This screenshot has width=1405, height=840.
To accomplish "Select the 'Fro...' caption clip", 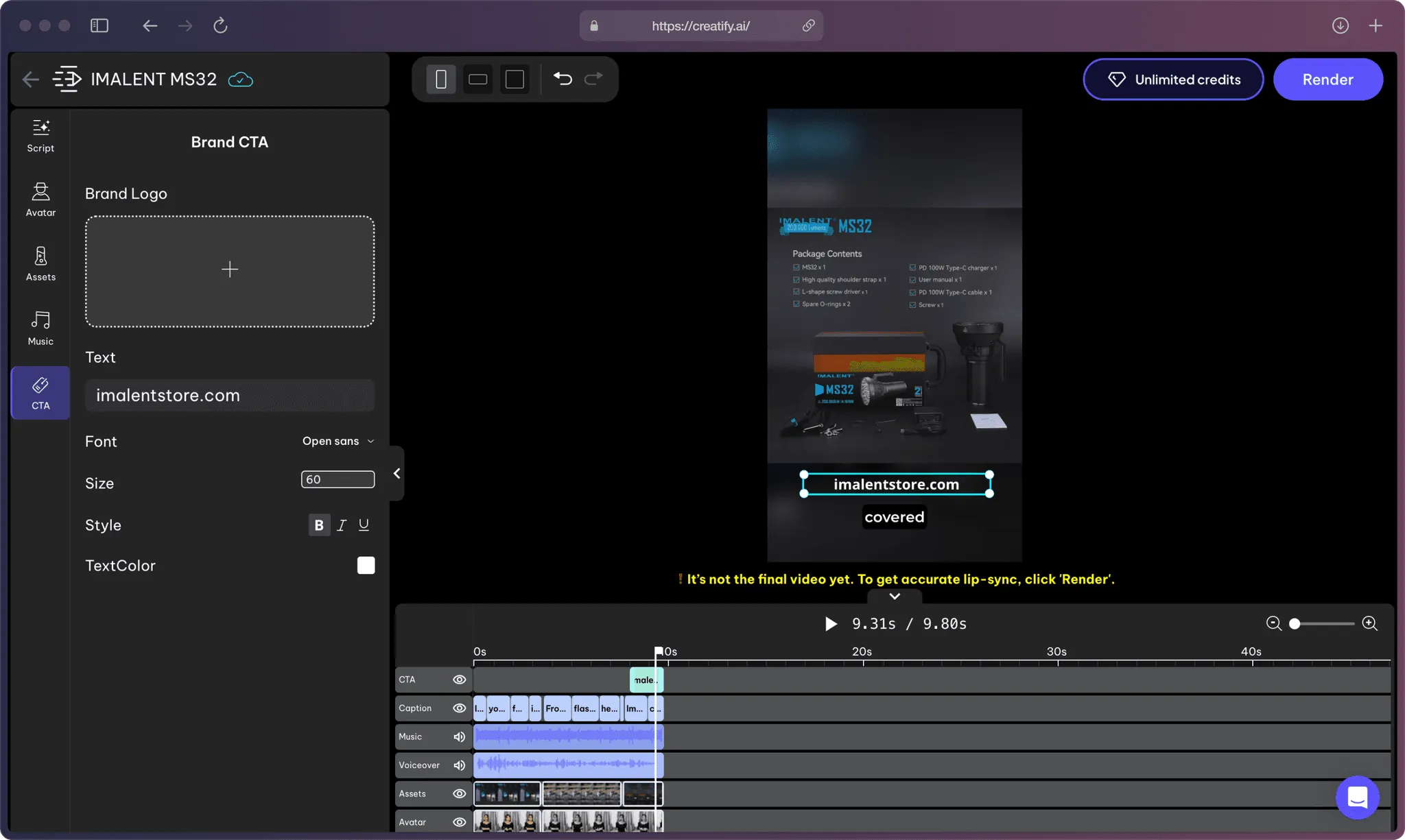I will click(556, 708).
